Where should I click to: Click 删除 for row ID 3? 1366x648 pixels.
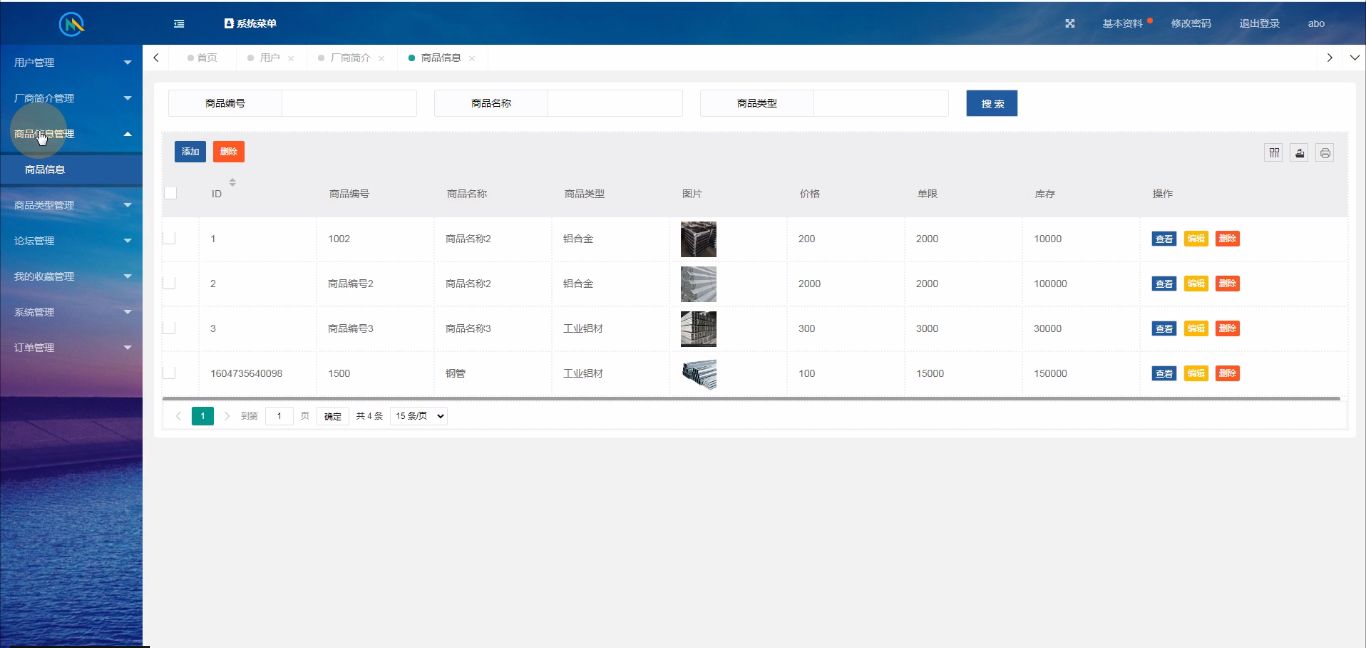[1228, 328]
